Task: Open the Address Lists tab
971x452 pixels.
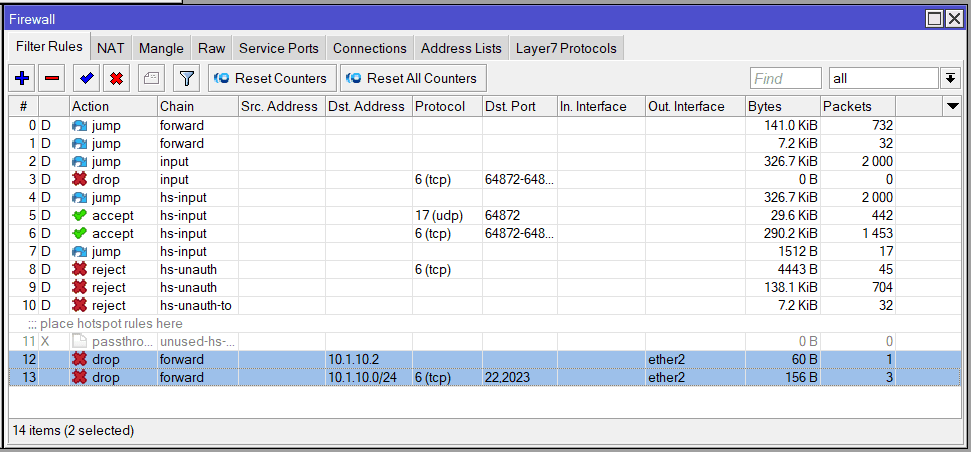Action: pyautogui.click(x=461, y=48)
